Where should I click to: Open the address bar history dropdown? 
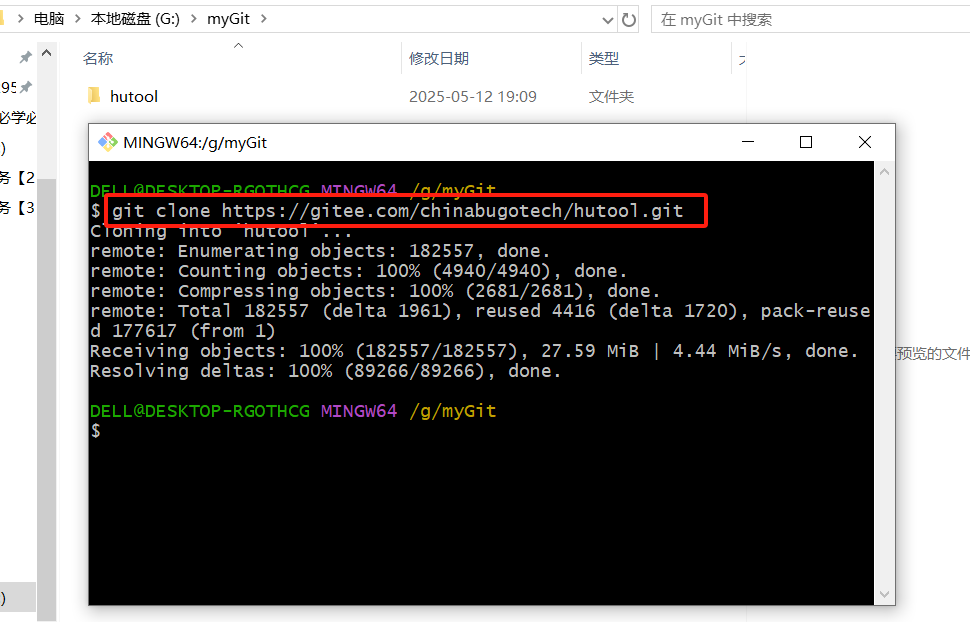point(607,20)
